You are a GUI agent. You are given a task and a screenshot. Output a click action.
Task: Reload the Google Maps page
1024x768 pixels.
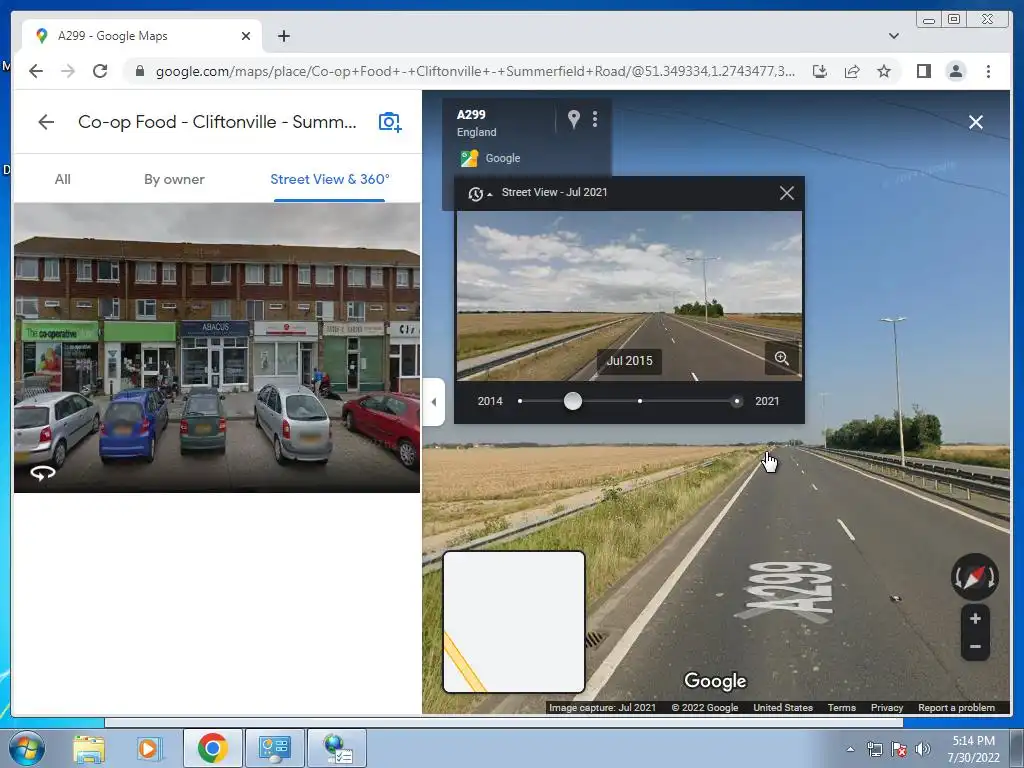click(x=100, y=71)
